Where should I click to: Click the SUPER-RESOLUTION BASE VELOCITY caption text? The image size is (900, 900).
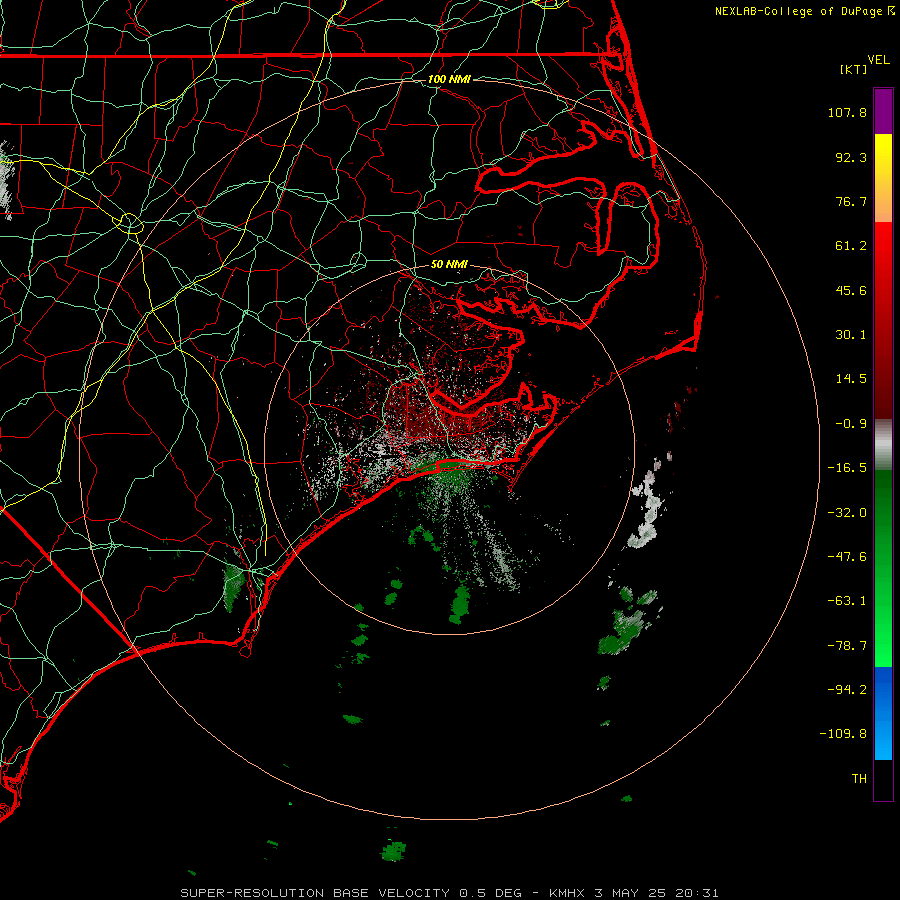[x=315, y=893]
